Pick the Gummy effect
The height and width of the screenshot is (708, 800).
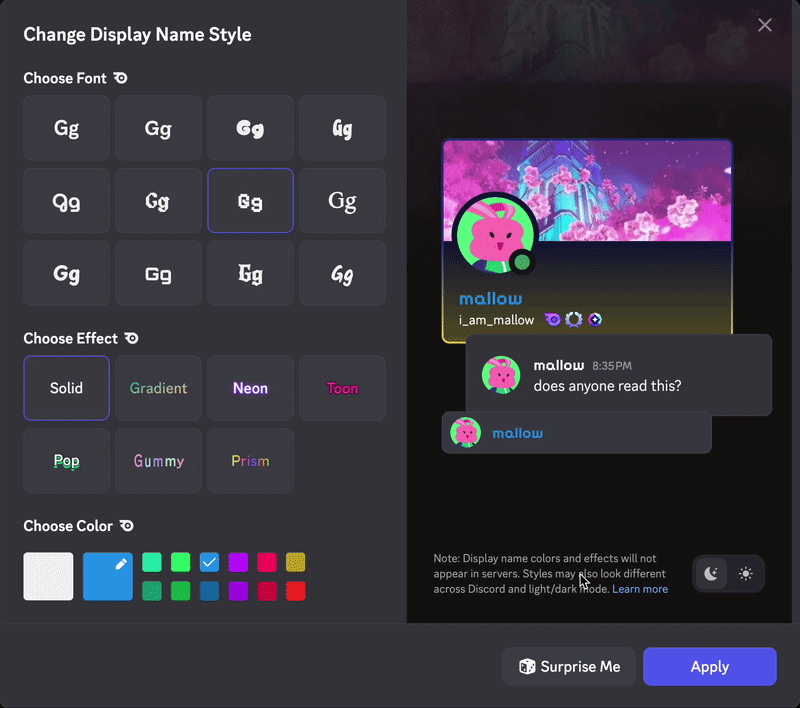pos(158,461)
